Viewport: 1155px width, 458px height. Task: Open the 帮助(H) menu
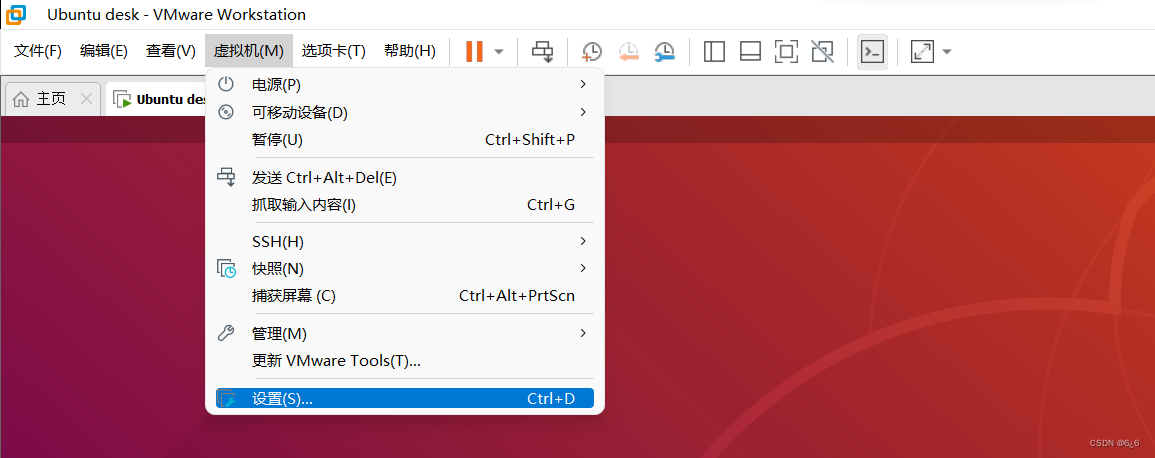410,51
